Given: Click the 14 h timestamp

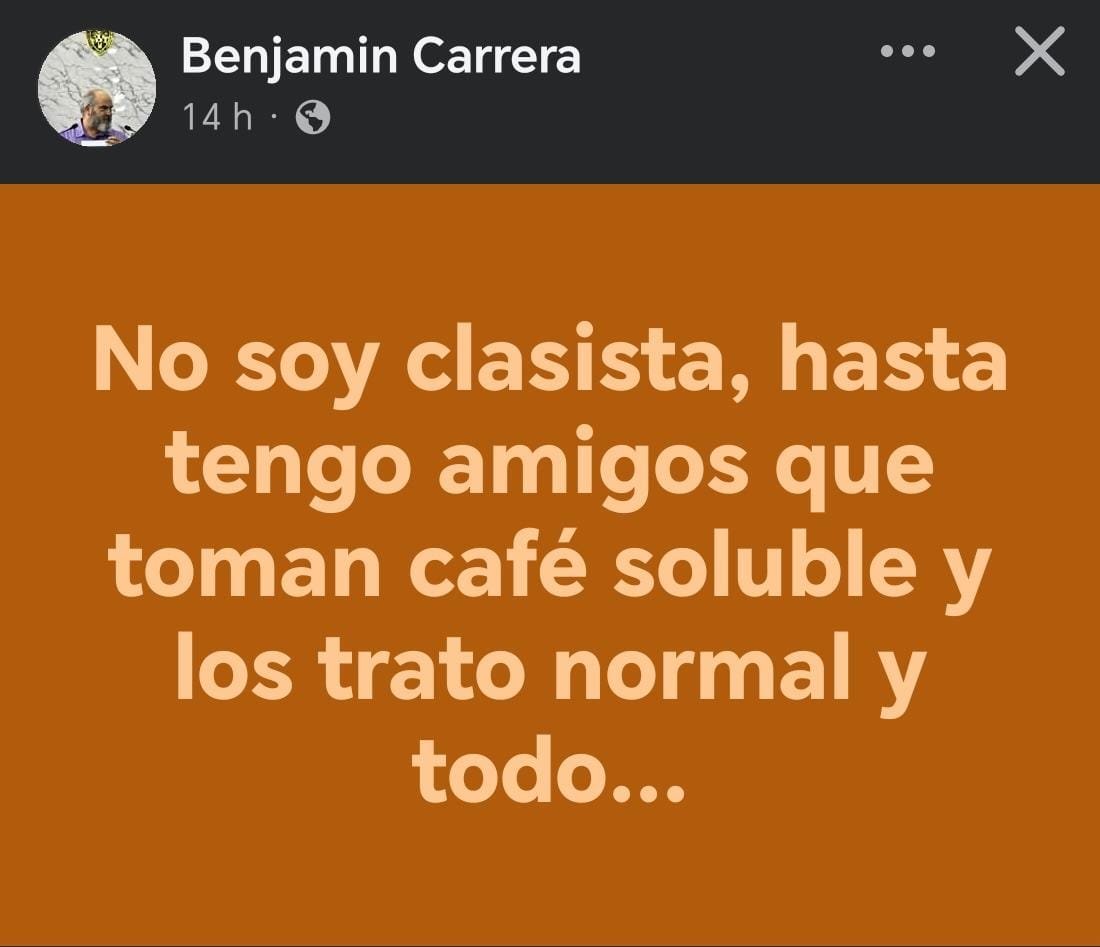Looking at the screenshot, I should (217, 116).
